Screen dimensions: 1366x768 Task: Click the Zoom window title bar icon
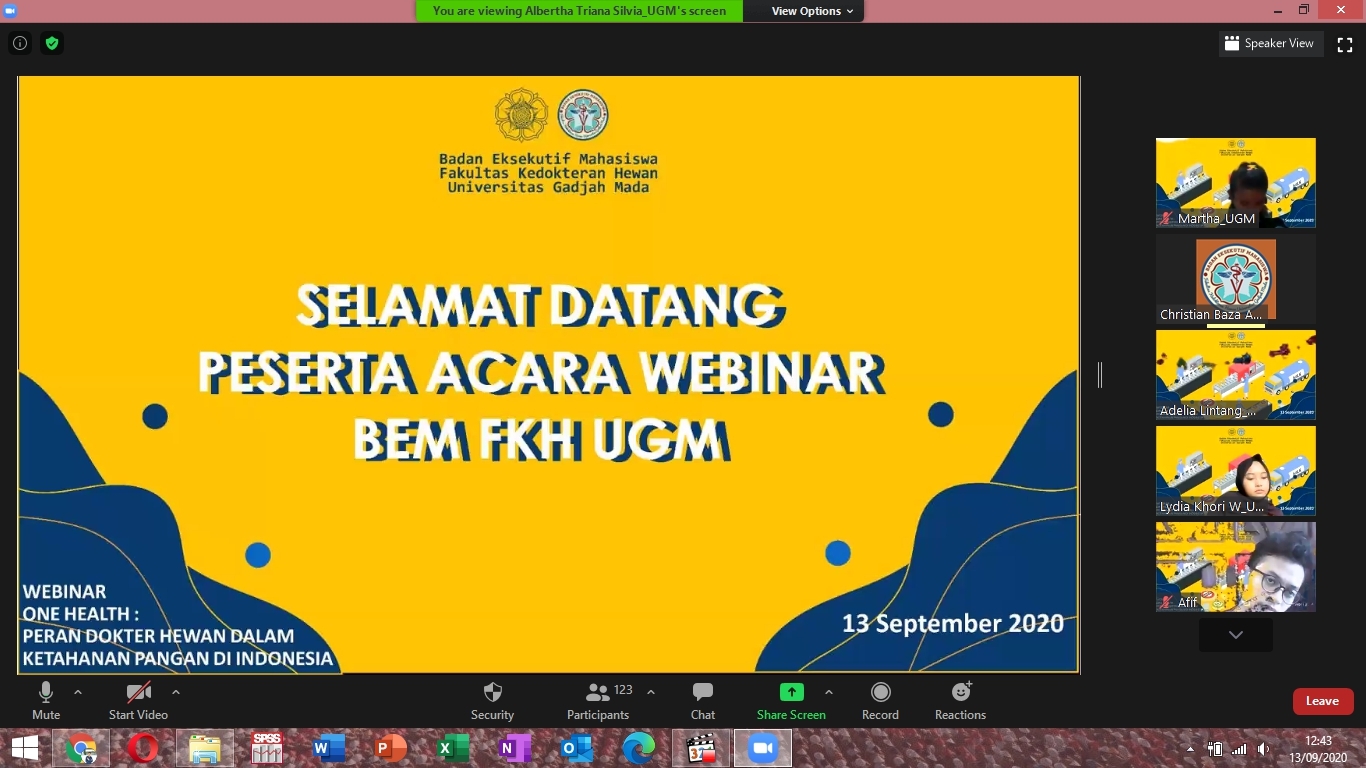[x=10, y=10]
